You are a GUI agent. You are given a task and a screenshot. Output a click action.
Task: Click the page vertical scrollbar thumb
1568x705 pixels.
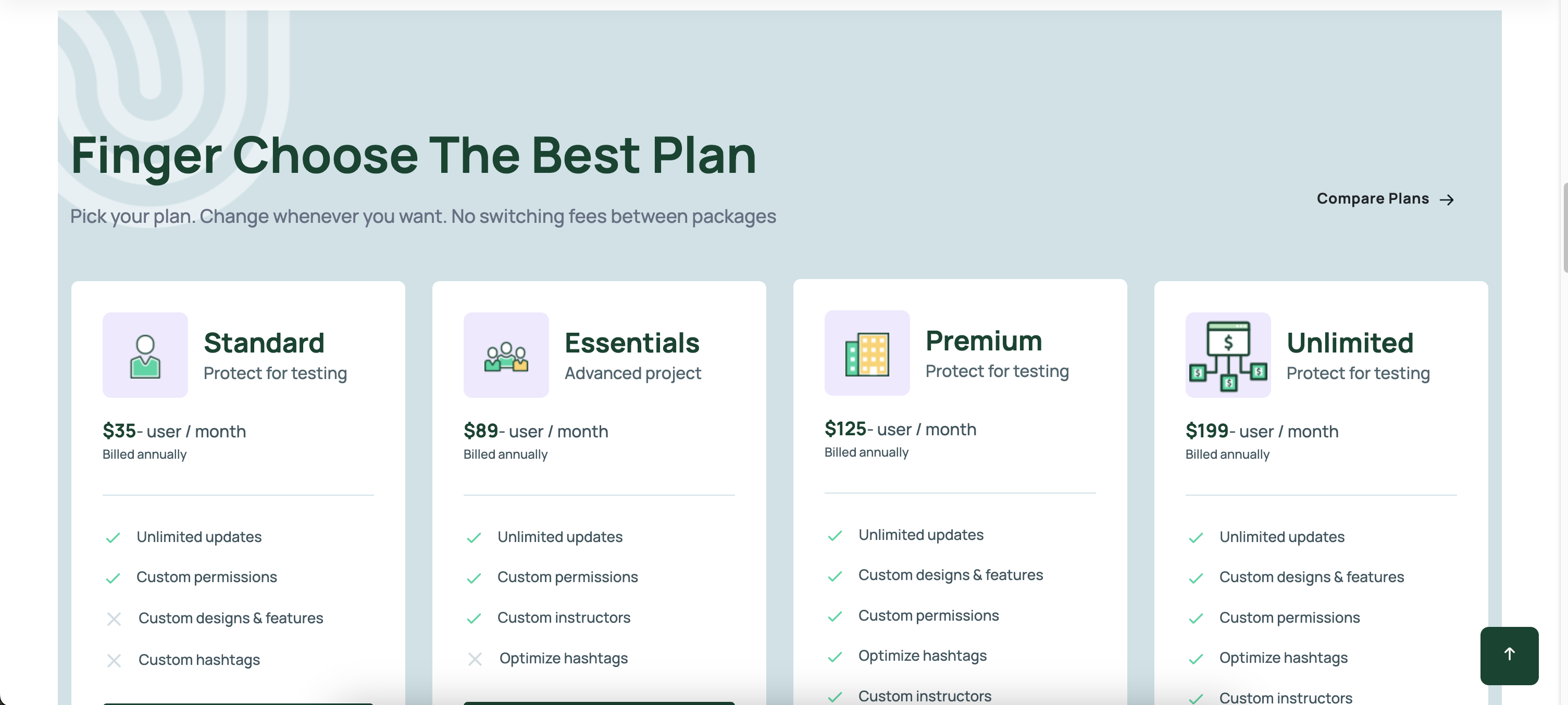1564,226
